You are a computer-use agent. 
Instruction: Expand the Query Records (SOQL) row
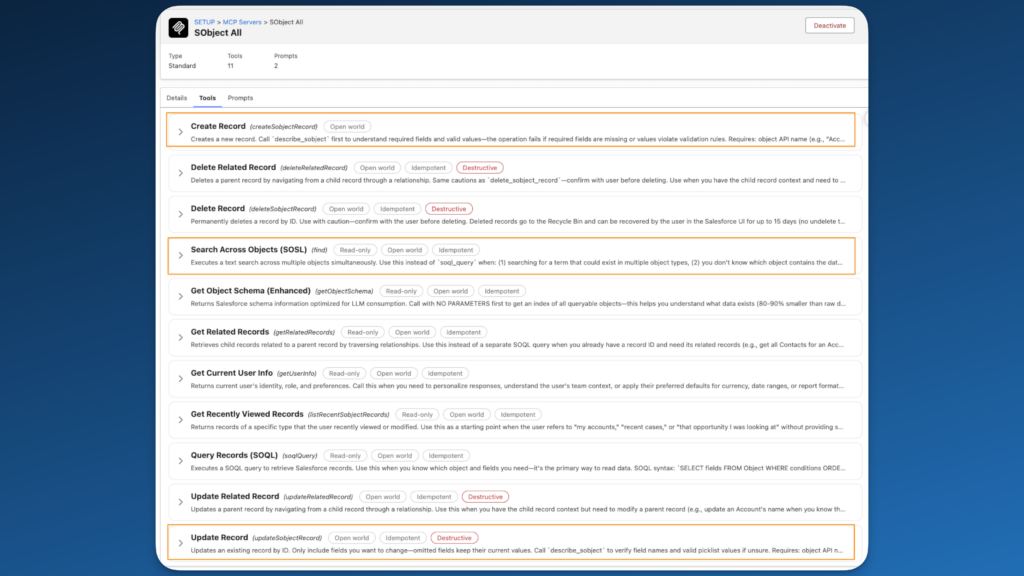(x=181, y=461)
